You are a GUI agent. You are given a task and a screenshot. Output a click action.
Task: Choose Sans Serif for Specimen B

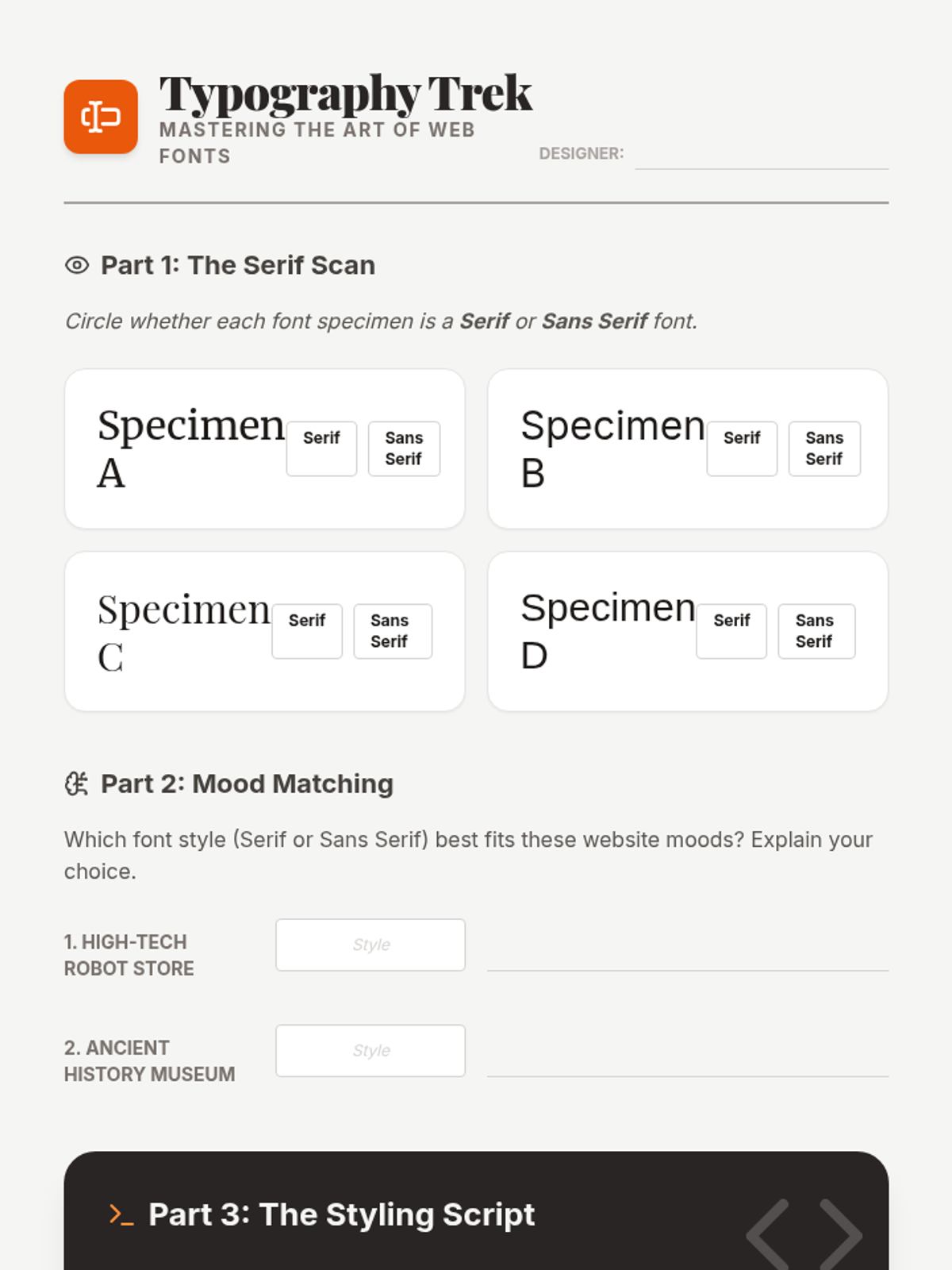824,448
